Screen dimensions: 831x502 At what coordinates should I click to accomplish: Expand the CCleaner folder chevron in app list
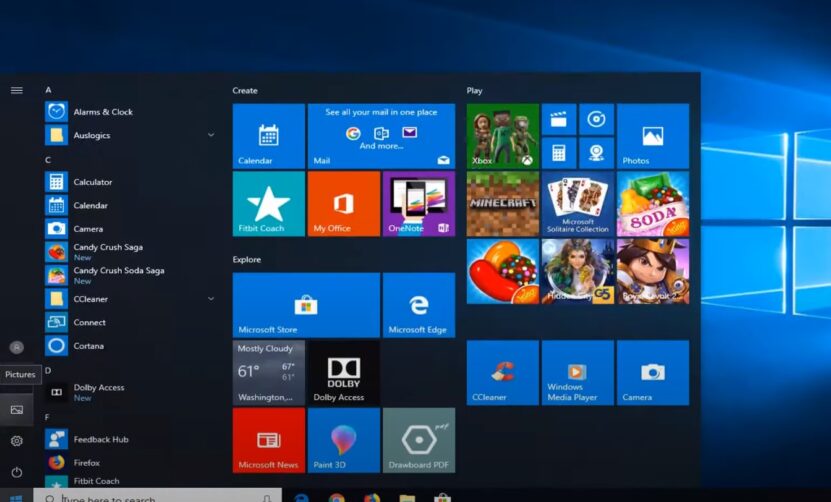pos(211,299)
